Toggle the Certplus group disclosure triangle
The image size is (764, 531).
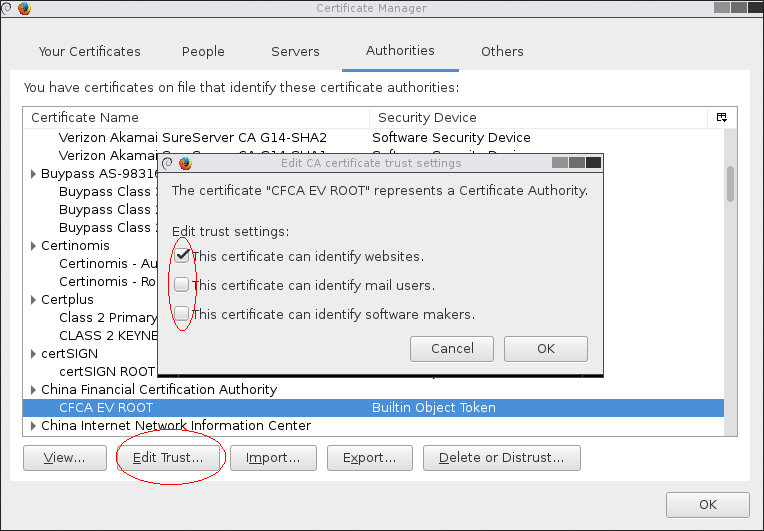click(33, 300)
